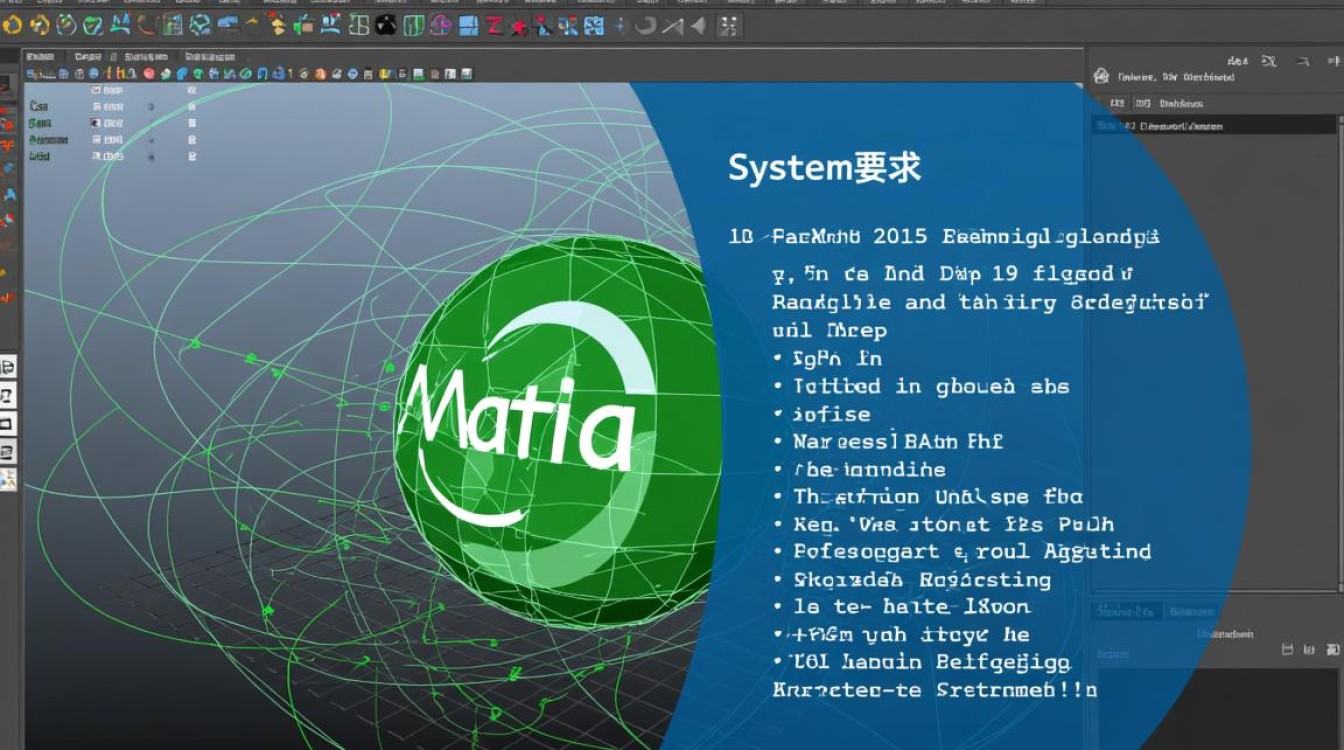The width and height of the screenshot is (1344, 750).
Task: Click the filter button in the right panel
Action: [1268, 61]
